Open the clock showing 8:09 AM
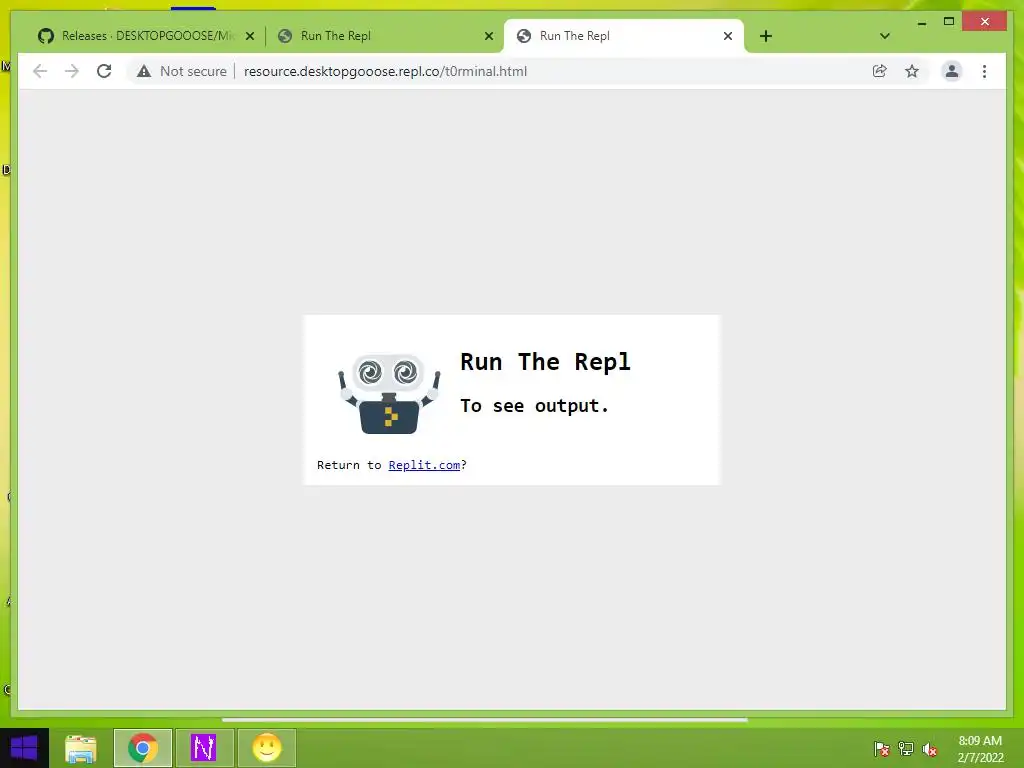Viewport: 1024px width, 768px height. click(x=980, y=749)
